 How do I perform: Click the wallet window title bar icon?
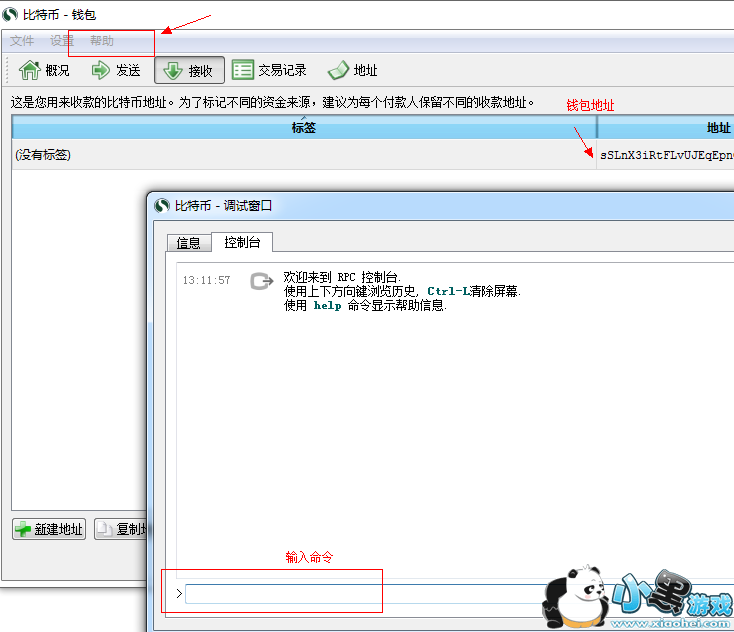tap(10, 15)
